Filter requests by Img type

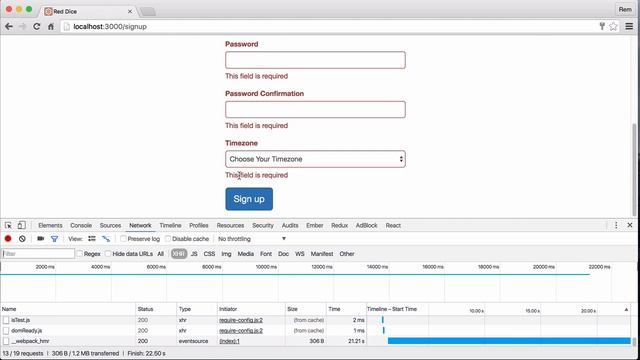pos(226,254)
